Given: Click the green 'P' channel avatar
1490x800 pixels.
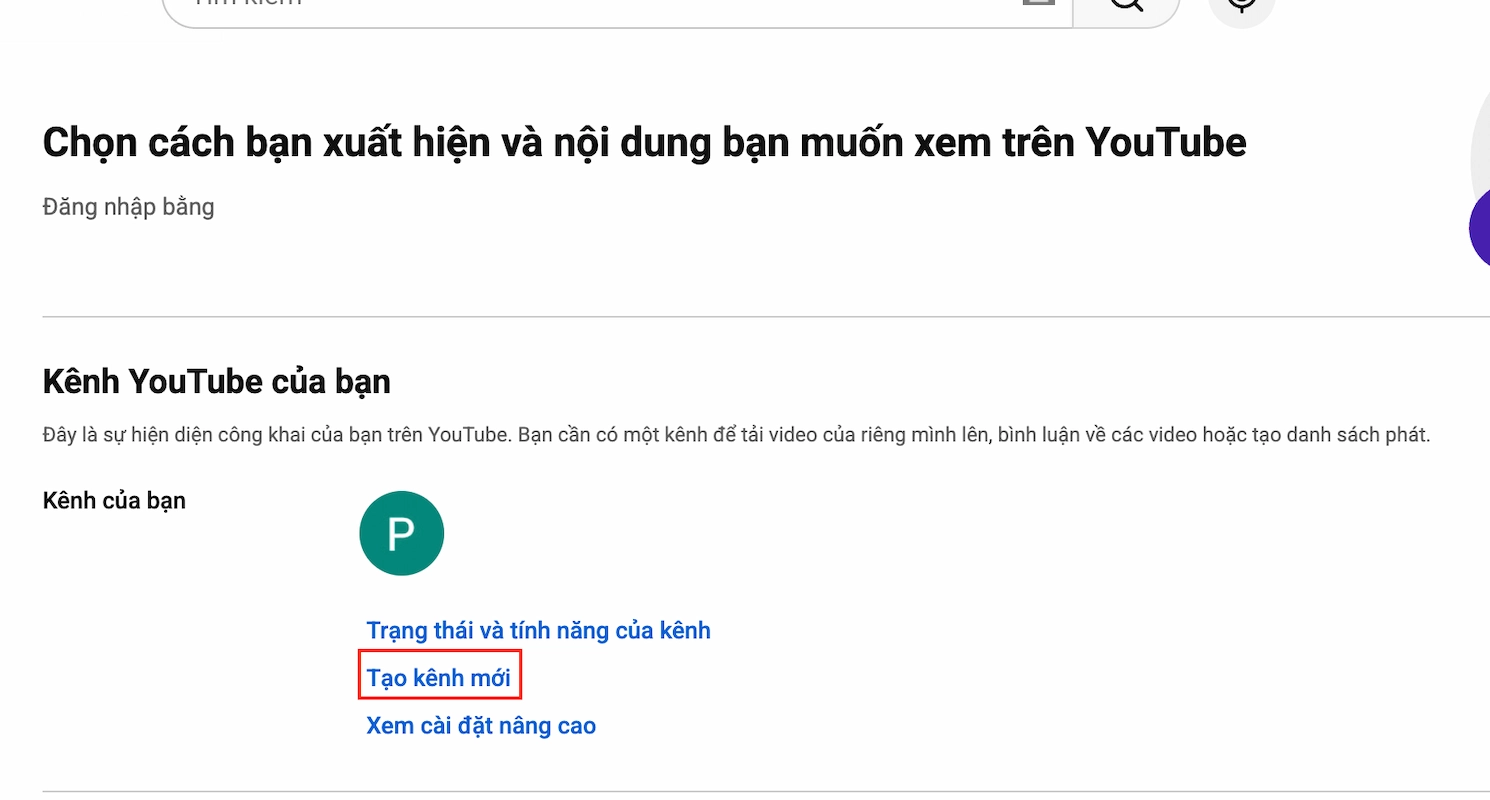Looking at the screenshot, I should [x=401, y=533].
